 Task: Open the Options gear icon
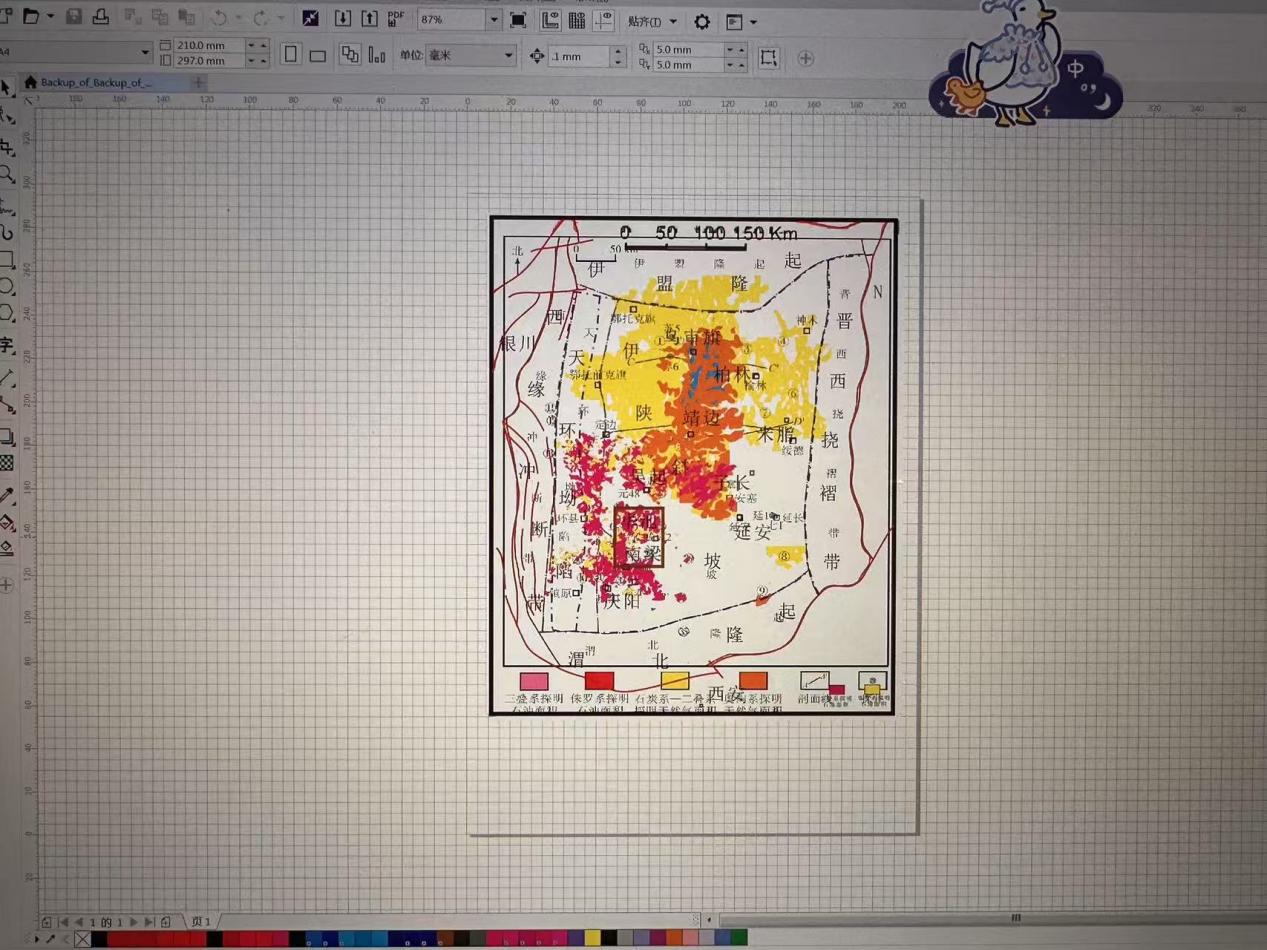(x=702, y=21)
